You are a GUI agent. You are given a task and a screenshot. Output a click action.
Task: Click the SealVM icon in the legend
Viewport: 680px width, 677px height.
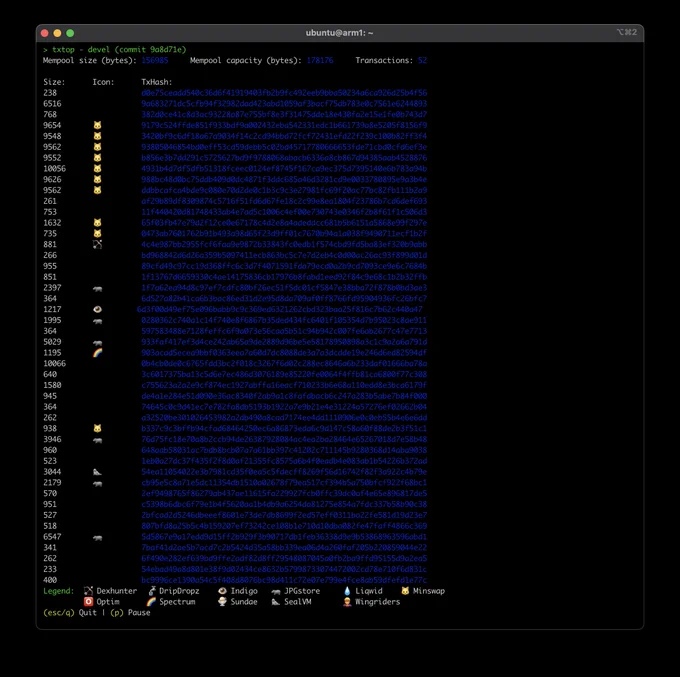tap(276, 602)
